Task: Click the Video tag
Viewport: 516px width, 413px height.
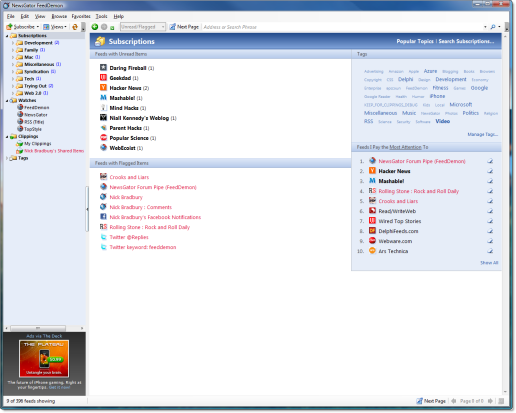Action: coord(443,121)
